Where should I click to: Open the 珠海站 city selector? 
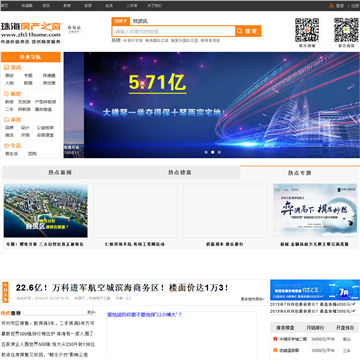pos(74,29)
